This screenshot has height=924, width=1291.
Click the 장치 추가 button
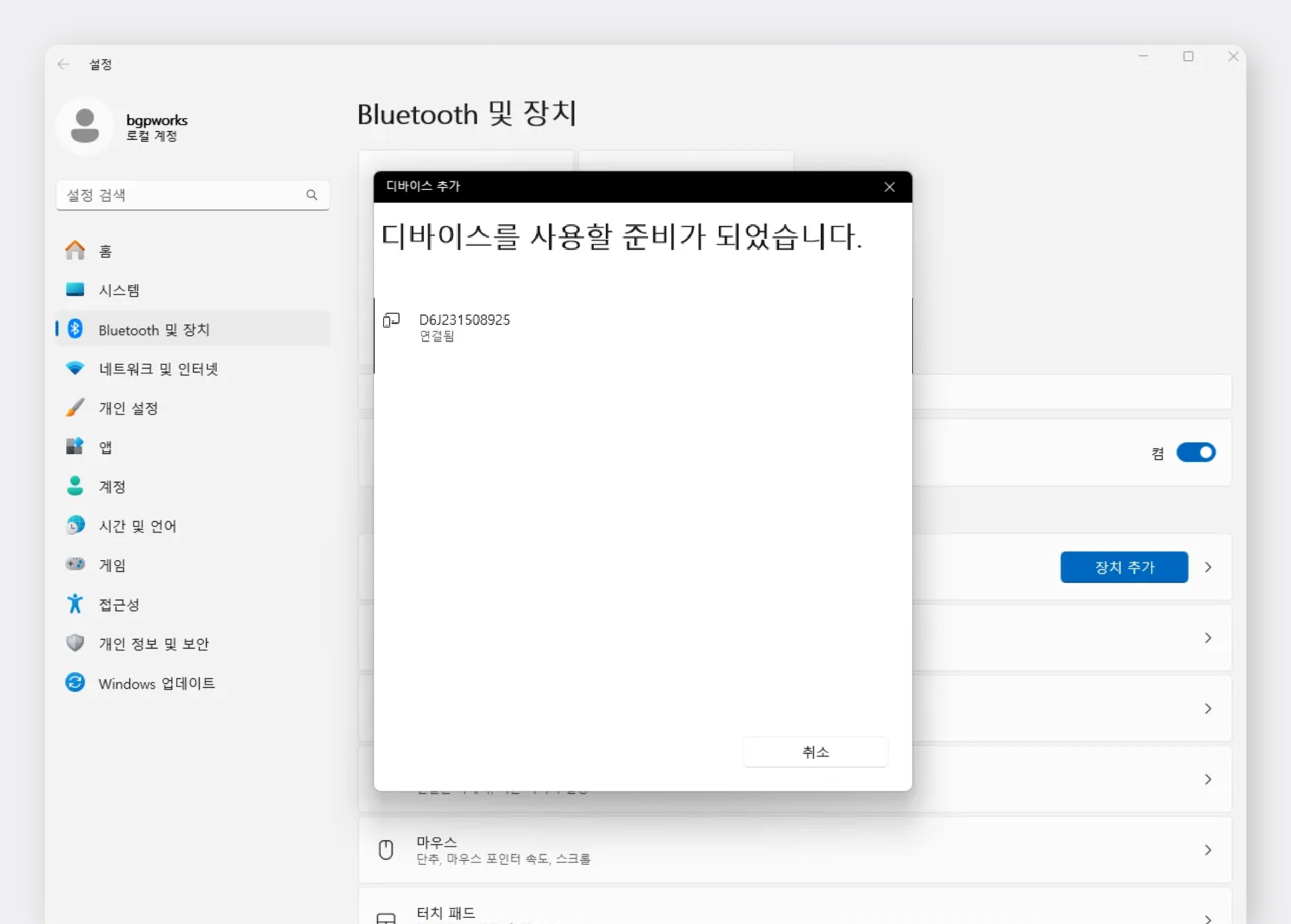coord(1124,567)
